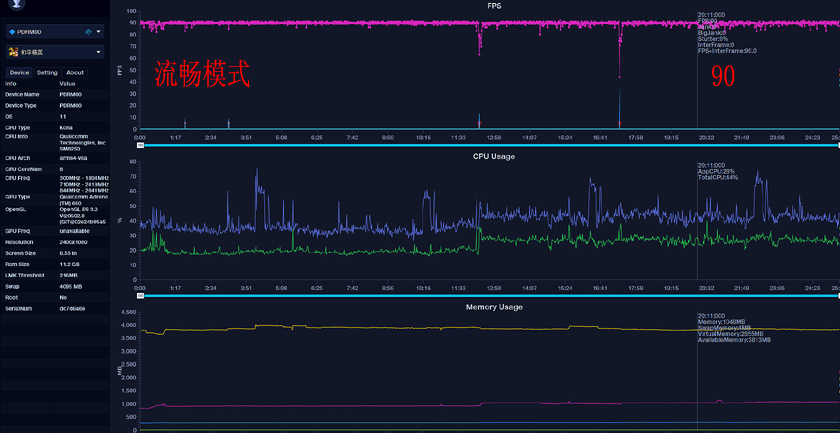Click the 11.2 GB RAM value
The height and width of the screenshot is (433, 840).
69,264
